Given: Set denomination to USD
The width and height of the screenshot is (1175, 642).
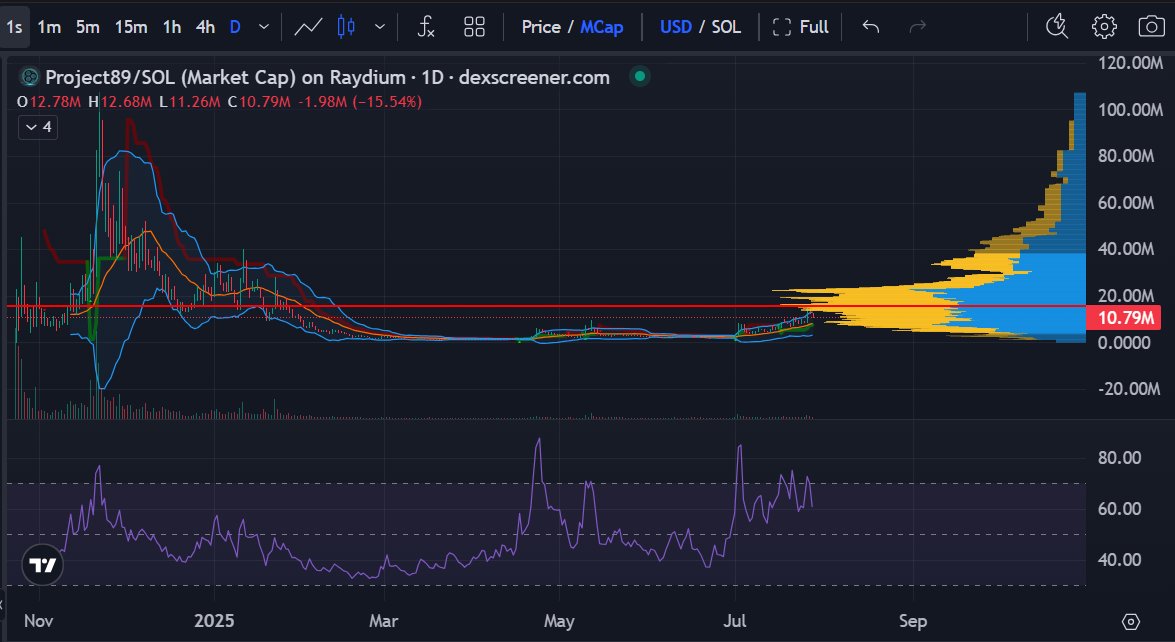Looking at the screenshot, I should click(676, 27).
